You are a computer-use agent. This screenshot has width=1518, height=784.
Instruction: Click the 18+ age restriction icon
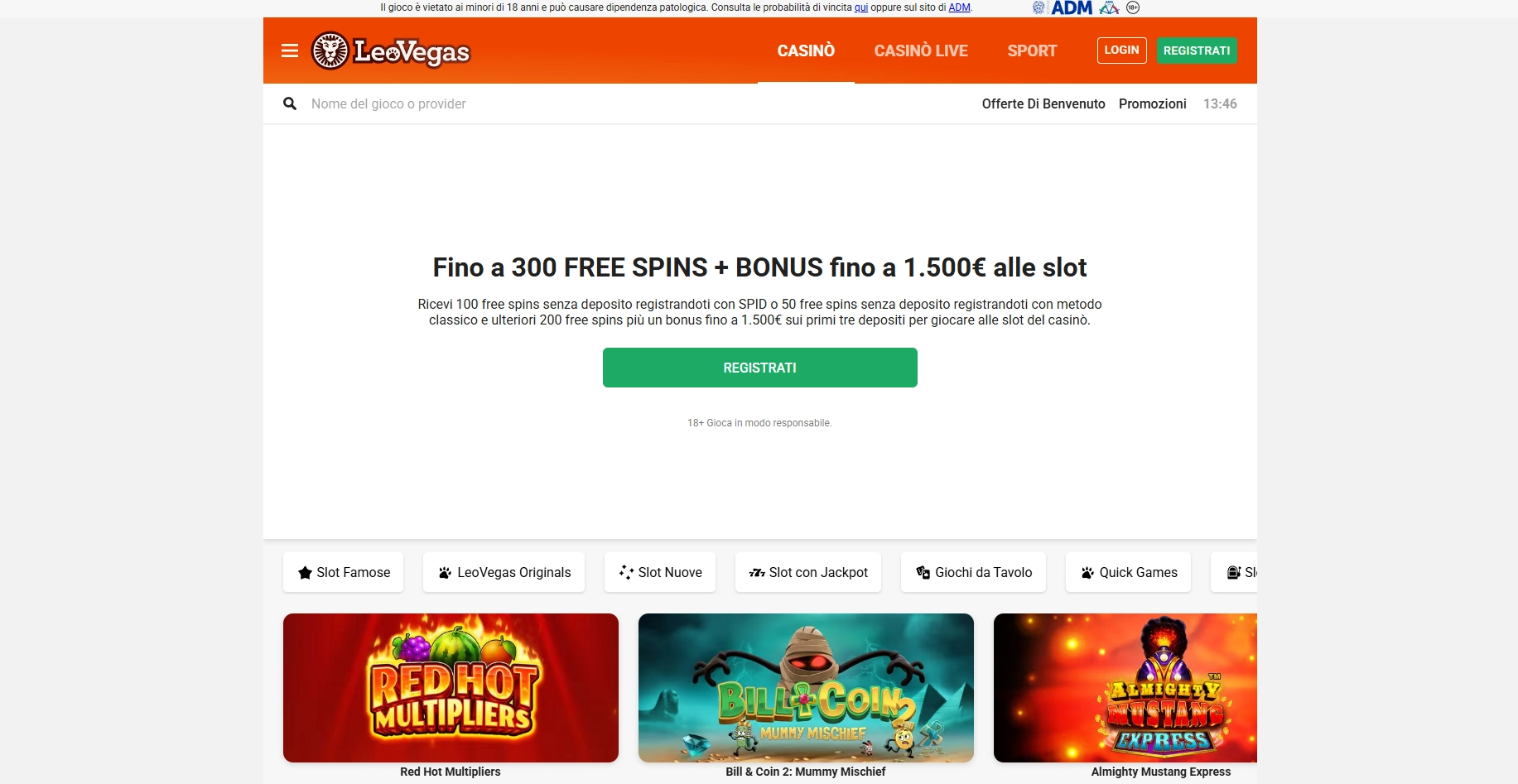[x=1133, y=7]
